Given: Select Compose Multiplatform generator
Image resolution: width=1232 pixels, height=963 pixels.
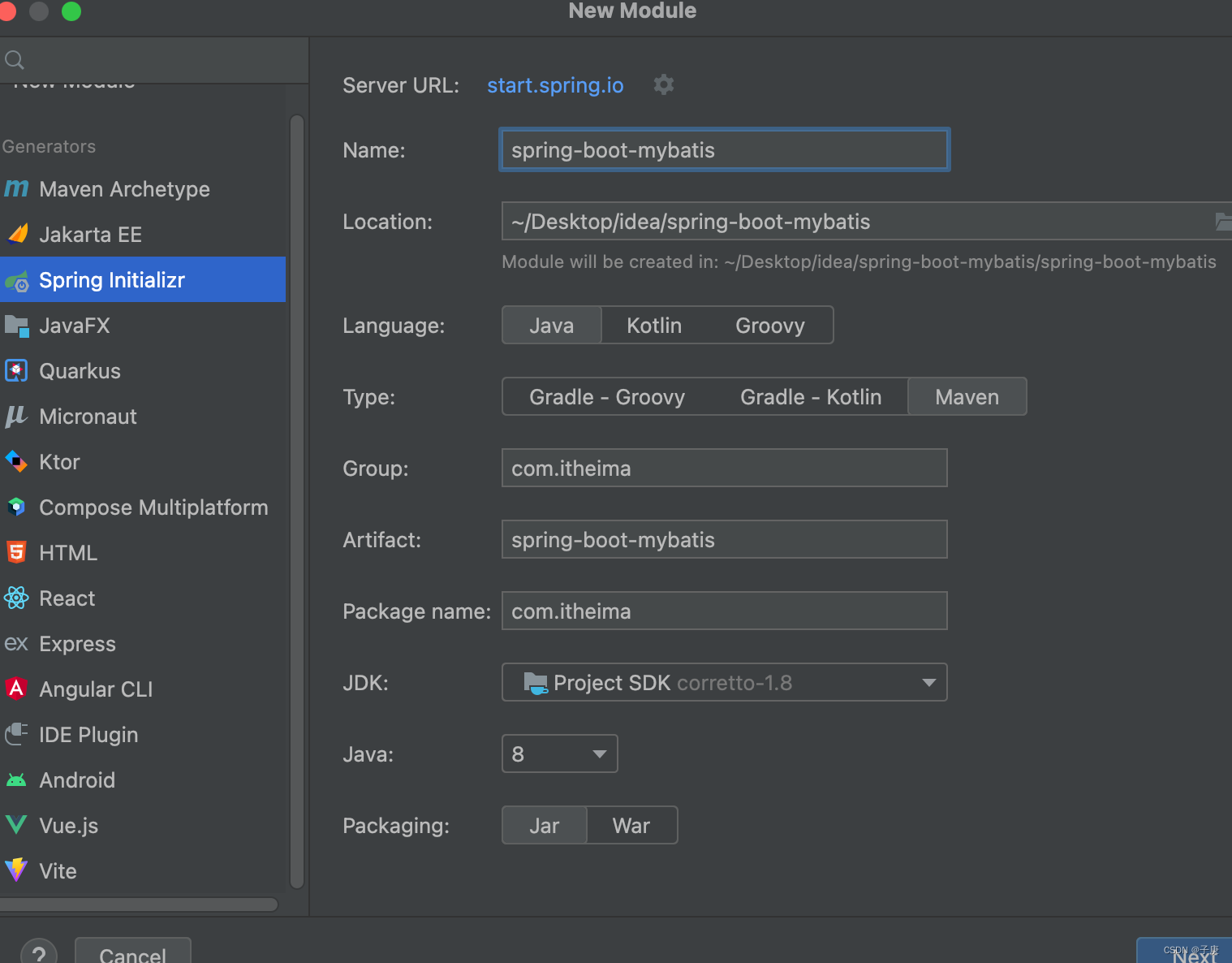Looking at the screenshot, I should click(143, 507).
